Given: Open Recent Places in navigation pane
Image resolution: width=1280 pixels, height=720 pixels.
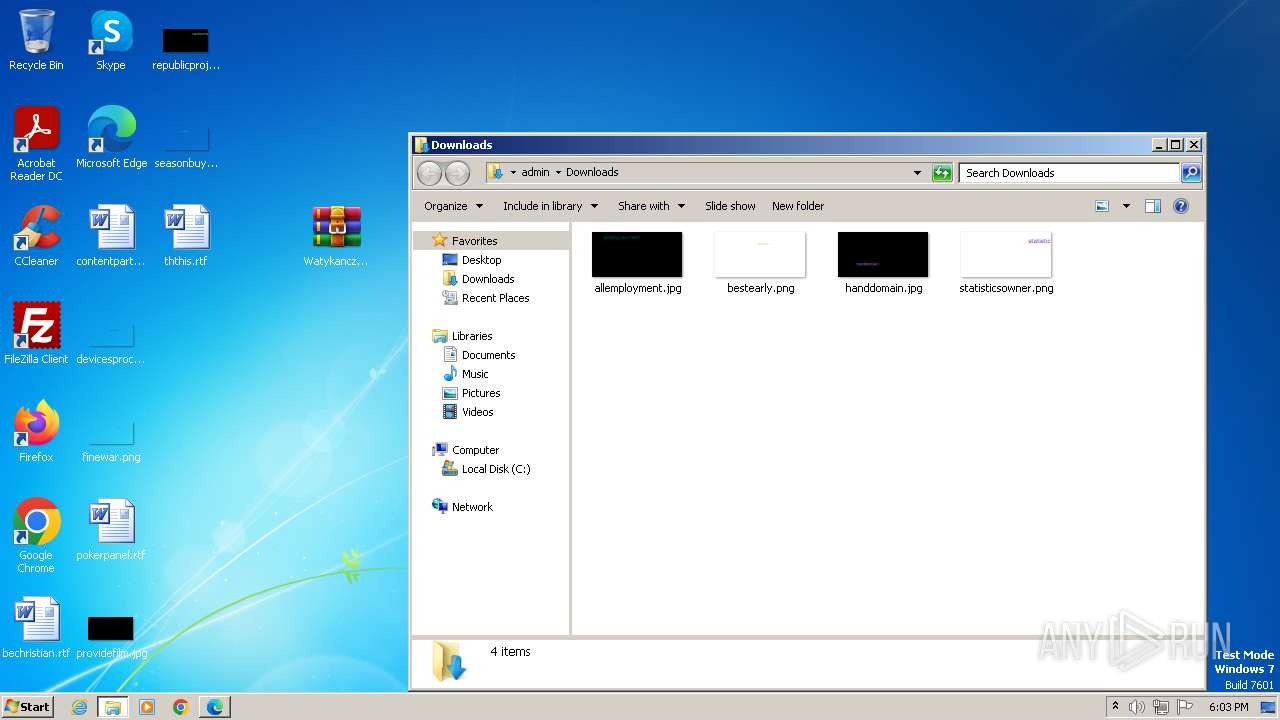Looking at the screenshot, I should point(495,298).
